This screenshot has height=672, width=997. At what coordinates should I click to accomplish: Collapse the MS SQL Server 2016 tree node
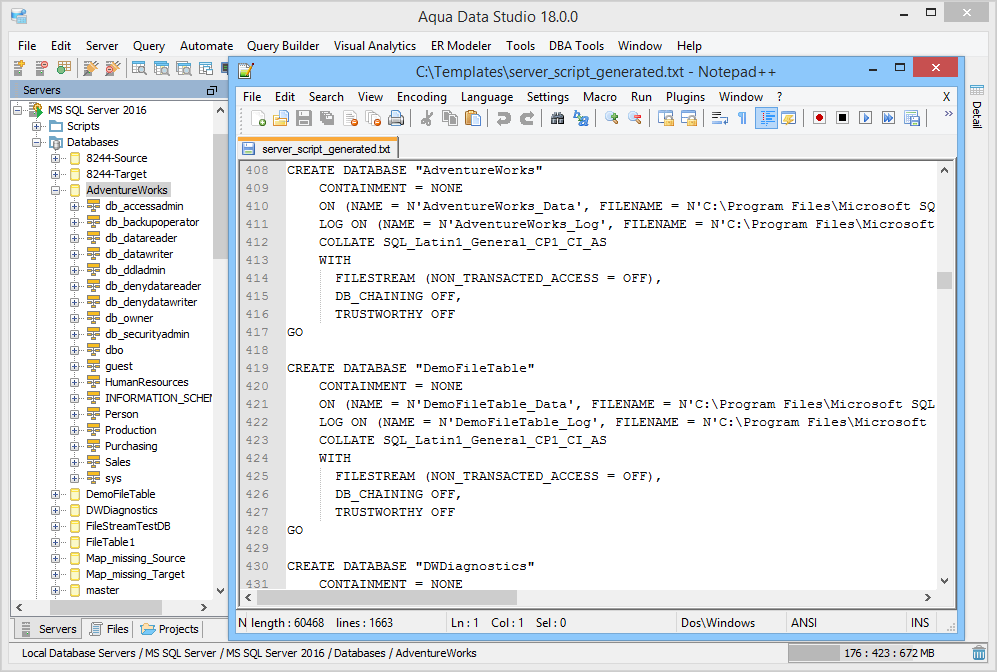point(17,110)
